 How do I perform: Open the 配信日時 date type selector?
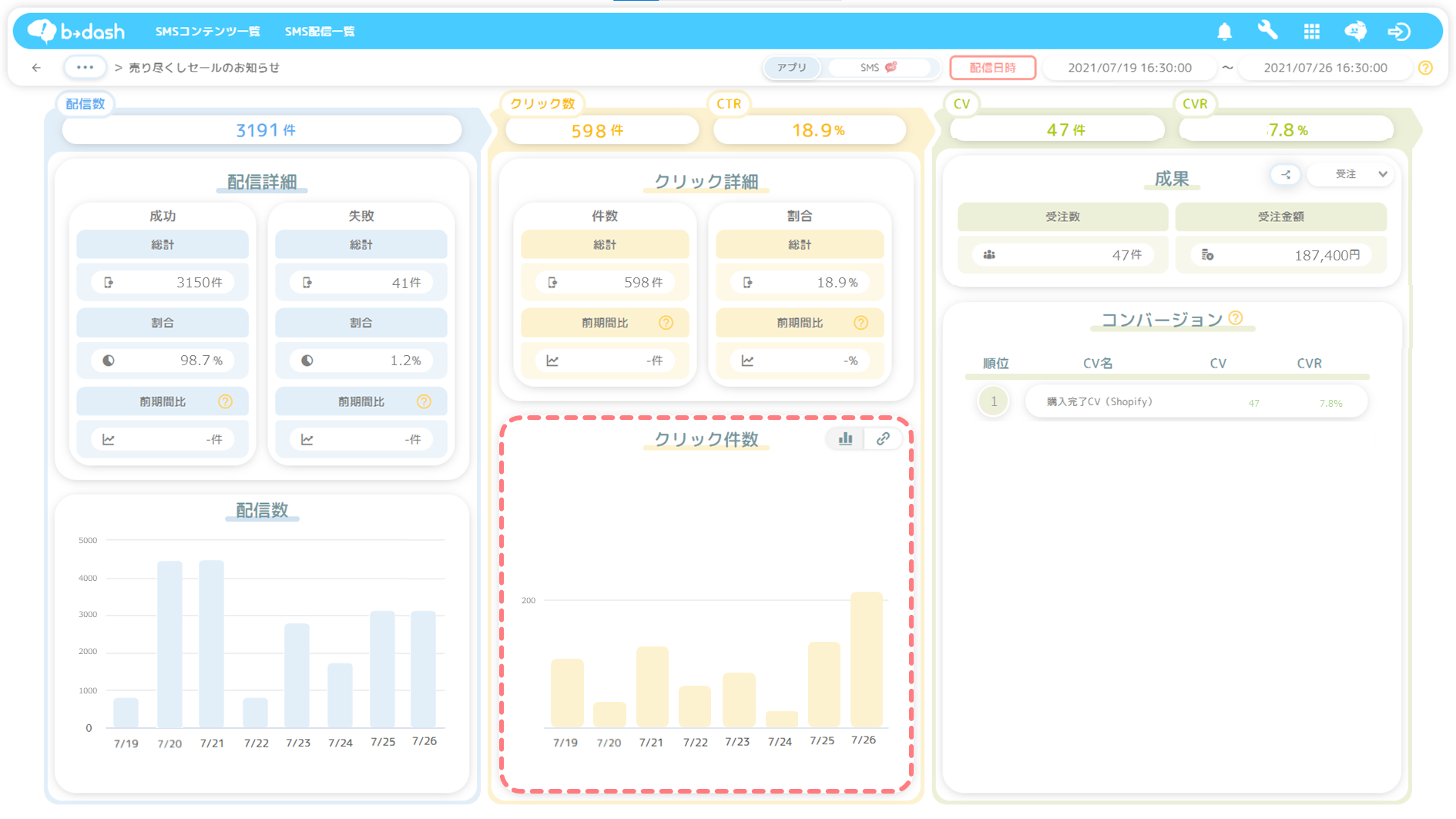coord(992,68)
